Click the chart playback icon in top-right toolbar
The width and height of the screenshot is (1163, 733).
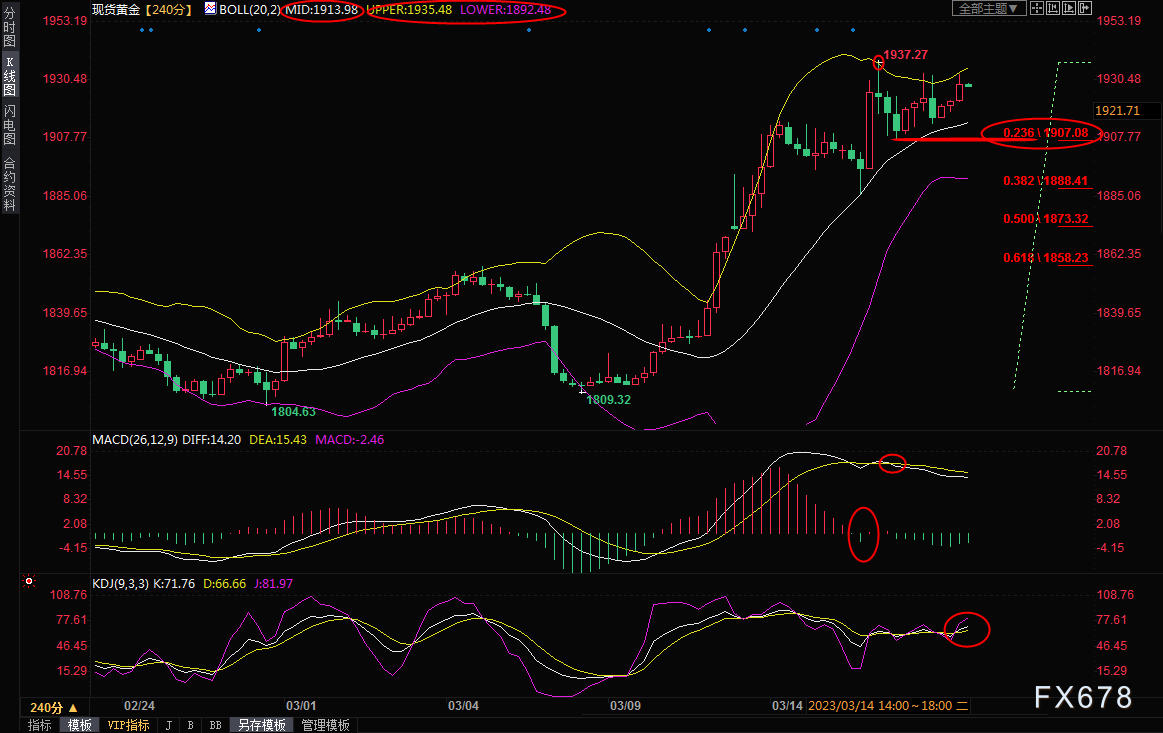[1069, 8]
